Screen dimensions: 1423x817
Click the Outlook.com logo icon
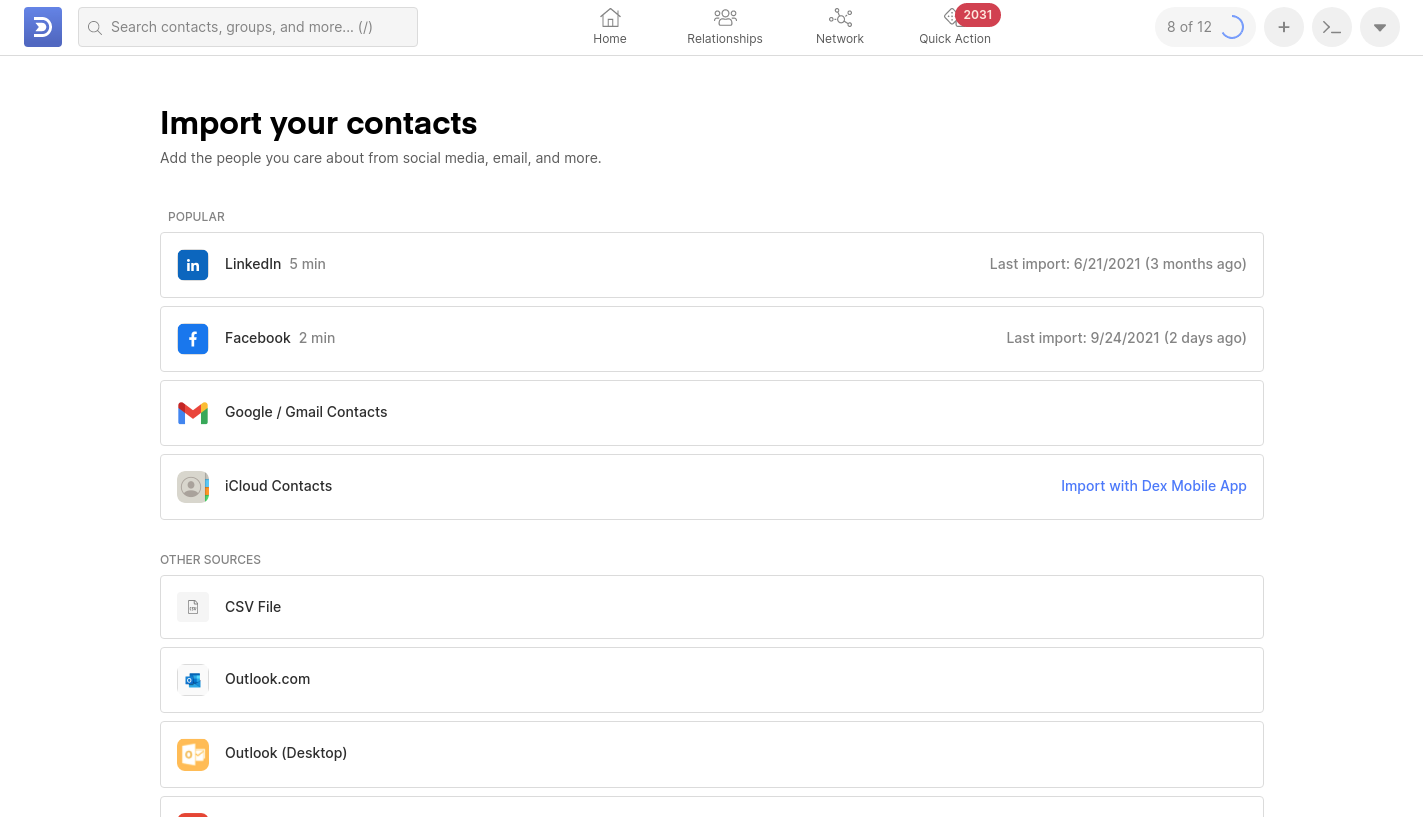[193, 680]
